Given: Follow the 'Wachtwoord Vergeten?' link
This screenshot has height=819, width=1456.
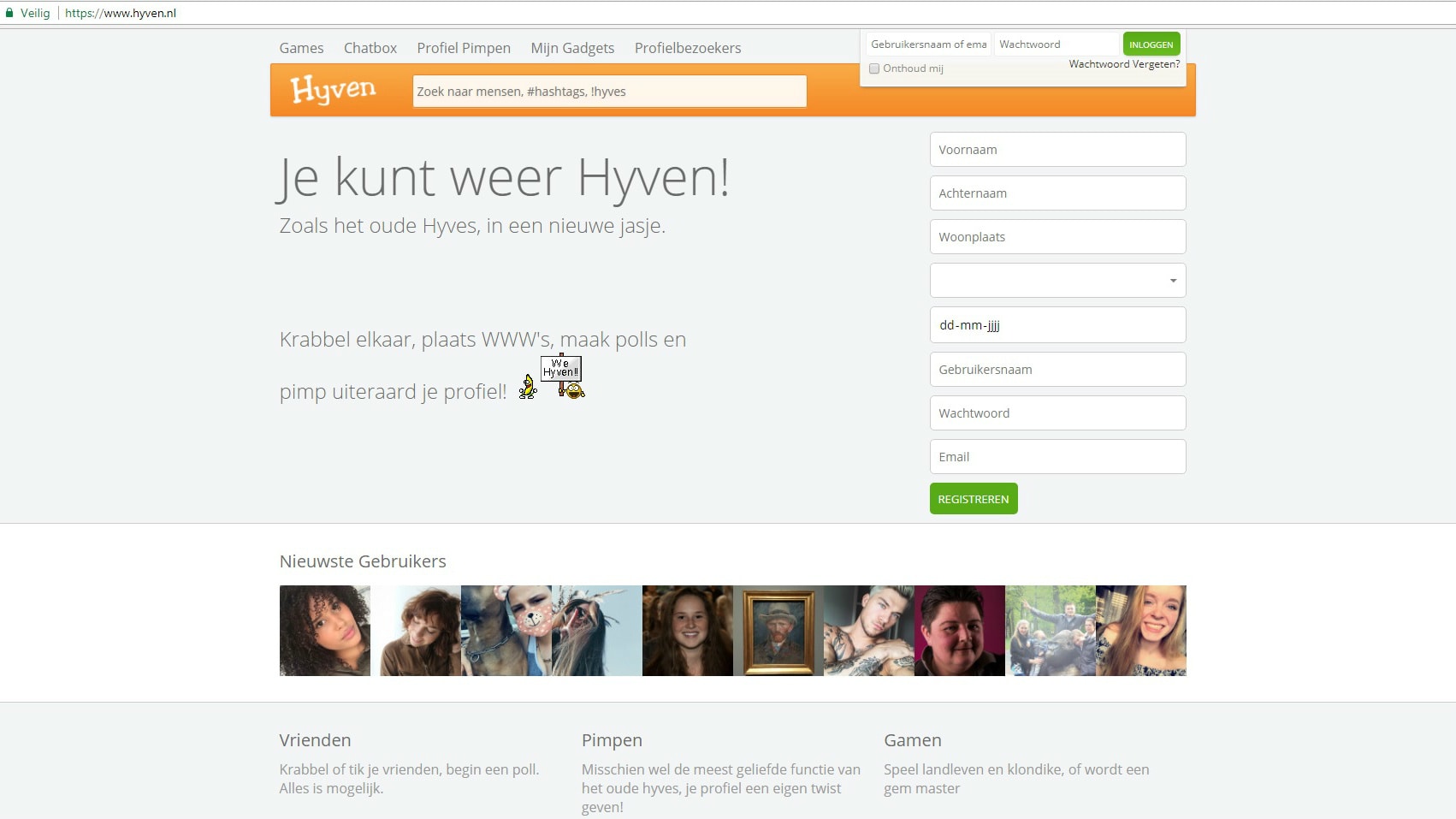Looking at the screenshot, I should (1124, 64).
